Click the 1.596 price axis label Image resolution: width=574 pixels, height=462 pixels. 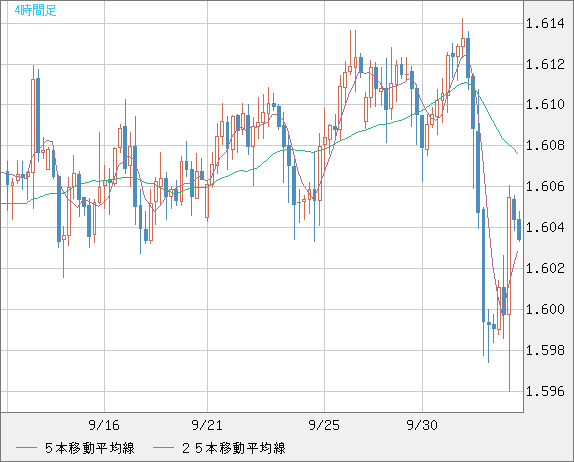(x=545, y=392)
